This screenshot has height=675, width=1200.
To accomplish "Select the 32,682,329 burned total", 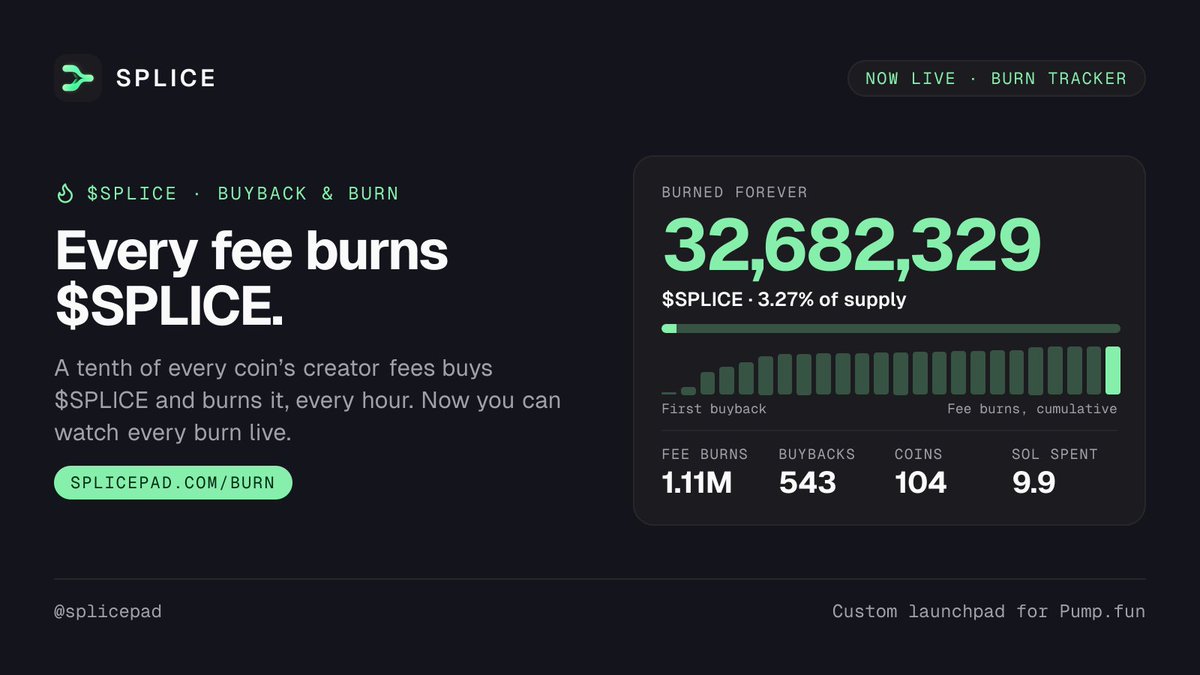I will (851, 246).
